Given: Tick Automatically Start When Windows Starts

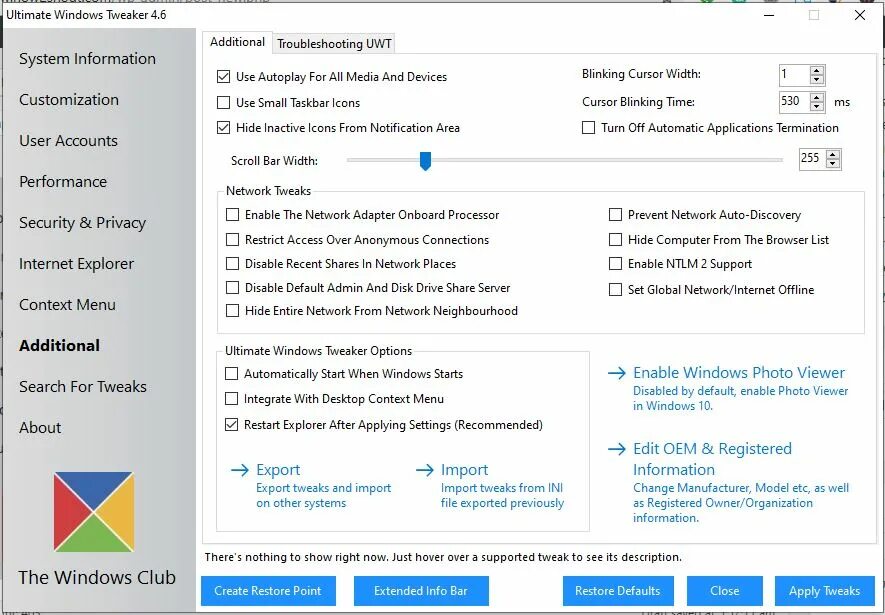Looking at the screenshot, I should (x=231, y=374).
